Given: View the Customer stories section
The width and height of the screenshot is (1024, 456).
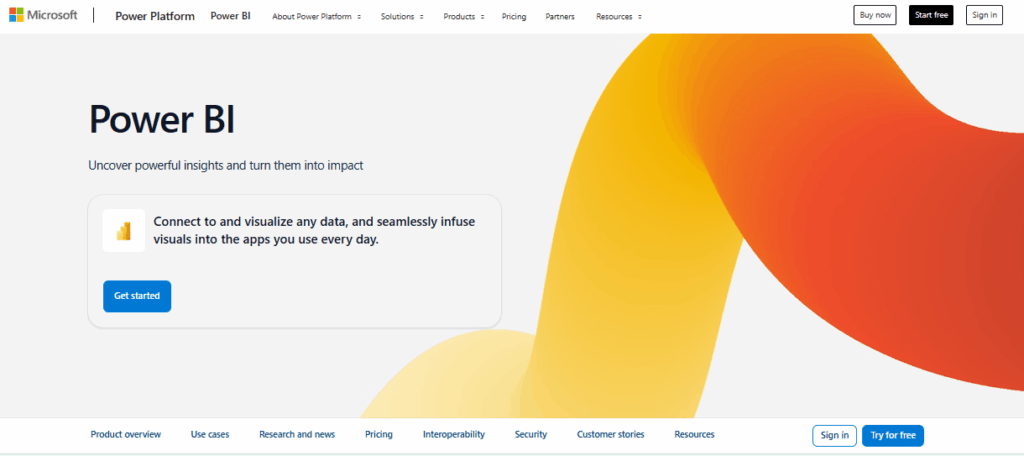Looking at the screenshot, I should click(610, 435).
